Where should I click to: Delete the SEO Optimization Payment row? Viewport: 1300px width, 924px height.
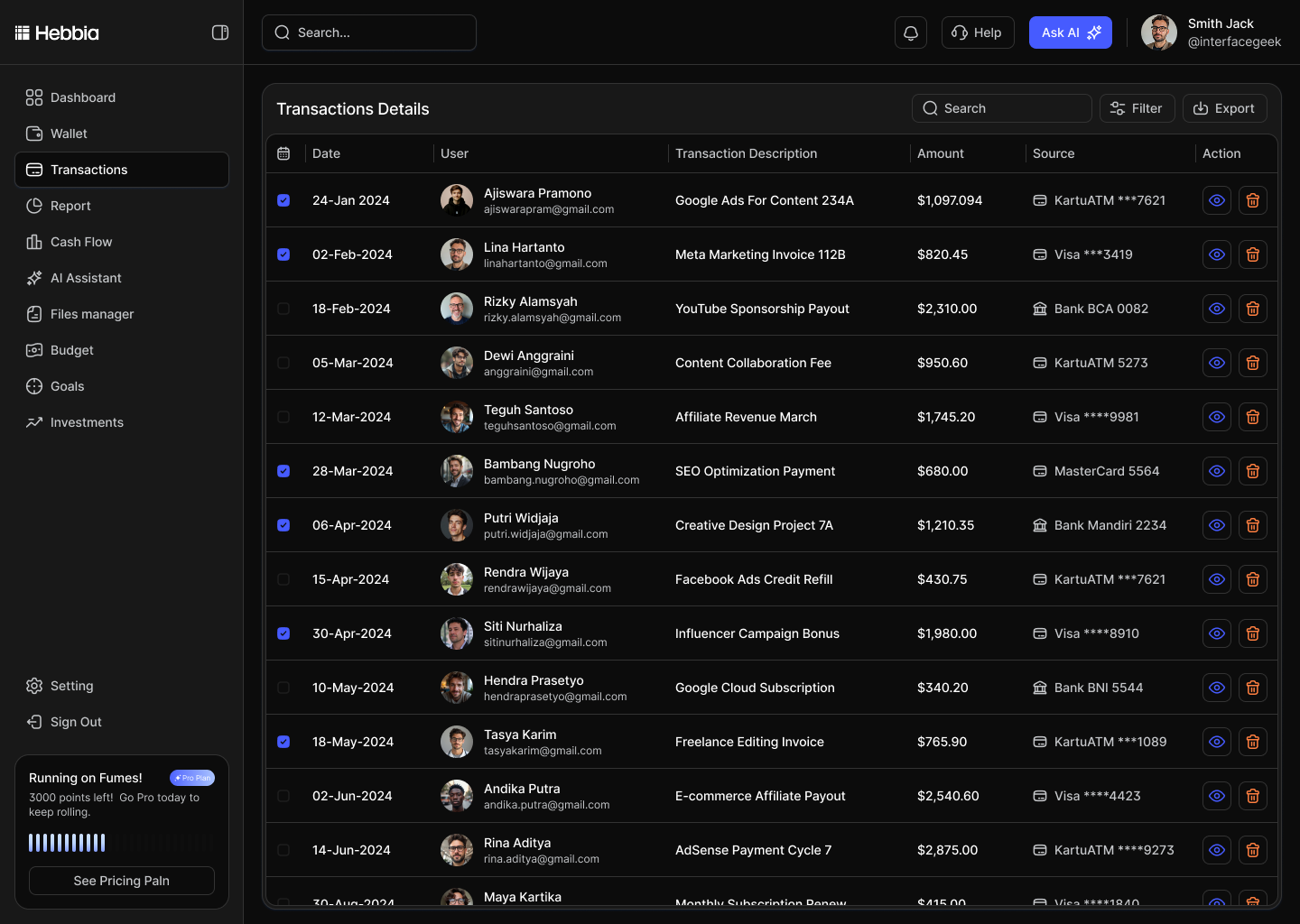click(x=1252, y=471)
